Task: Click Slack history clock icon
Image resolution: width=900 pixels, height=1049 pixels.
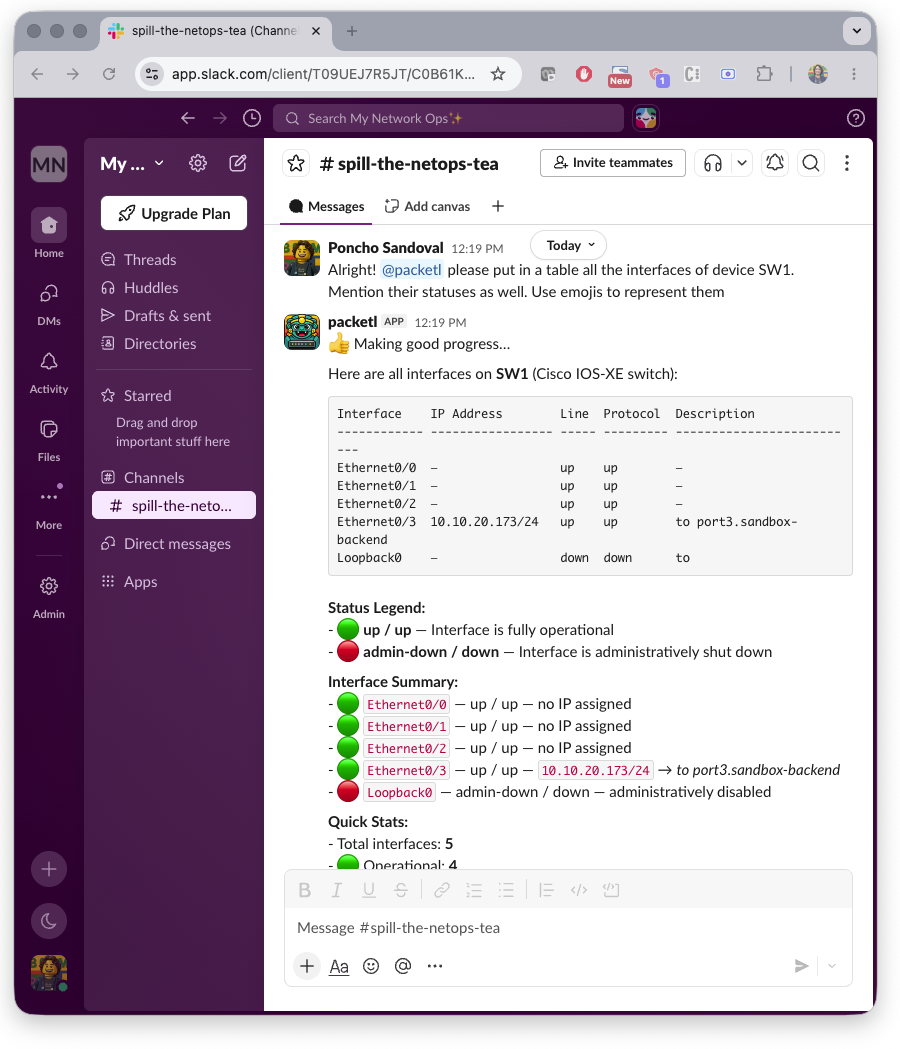Action: click(252, 118)
